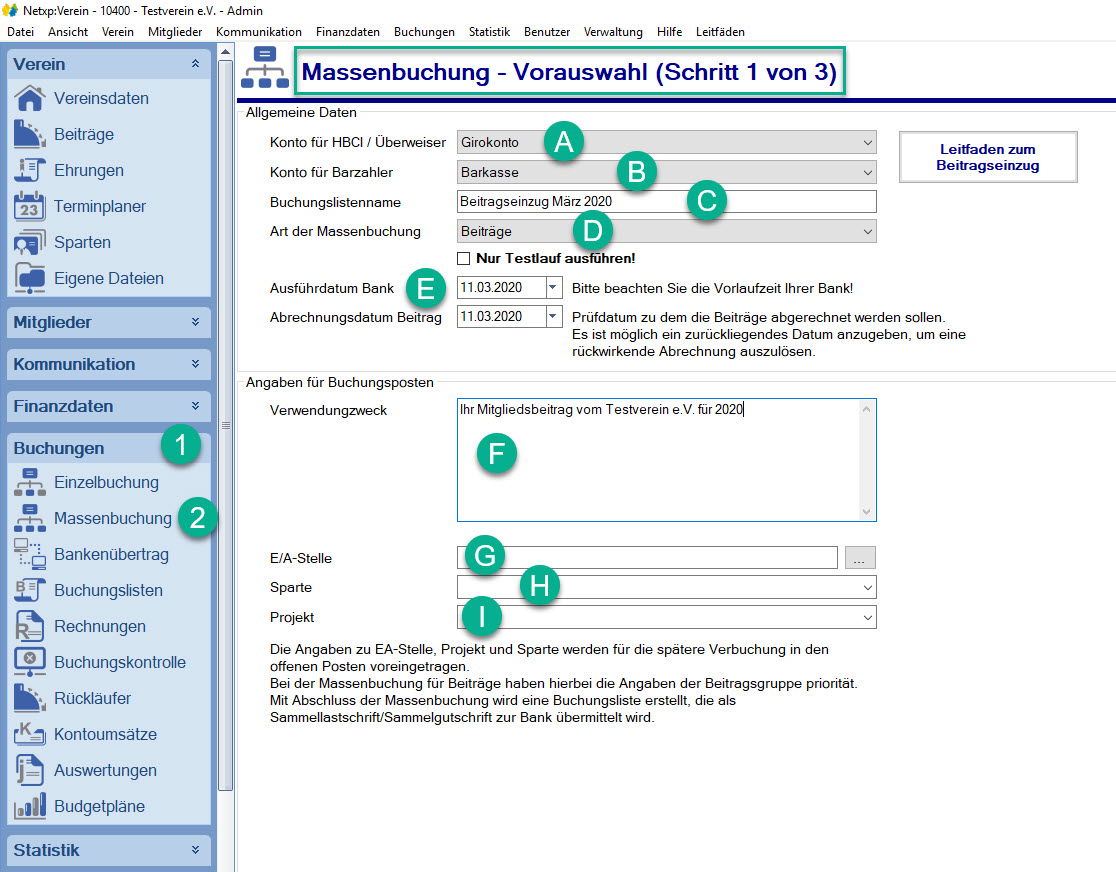
Task: Collapse the Verein sidebar section
Action: tap(195, 64)
